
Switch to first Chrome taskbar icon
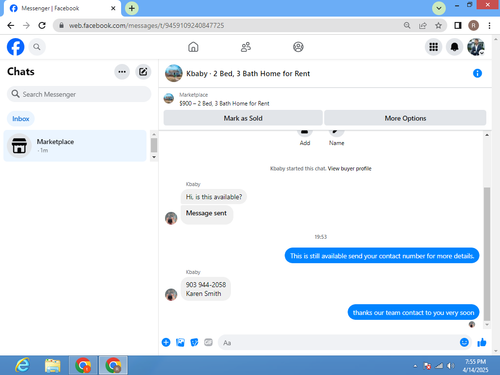point(83,365)
